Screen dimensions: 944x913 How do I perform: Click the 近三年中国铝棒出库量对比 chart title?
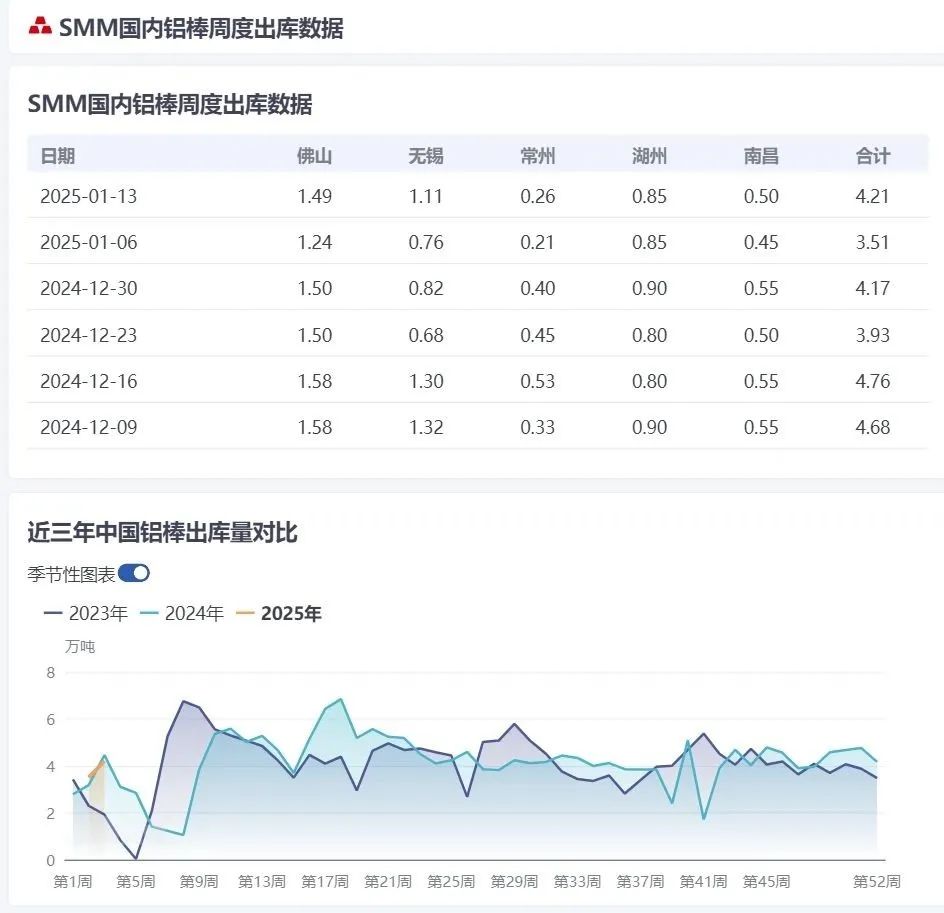(163, 532)
